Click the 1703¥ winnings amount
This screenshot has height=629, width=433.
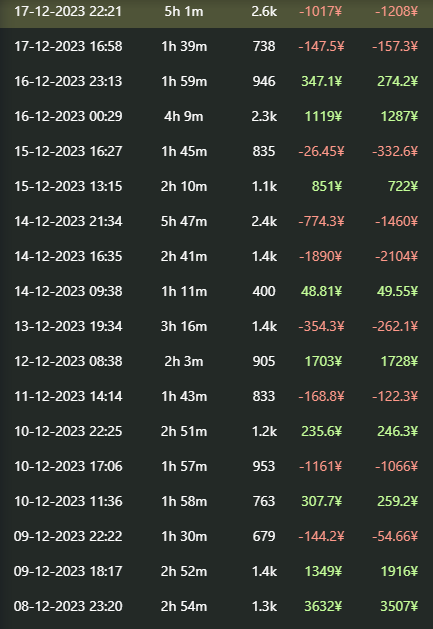(x=323, y=361)
